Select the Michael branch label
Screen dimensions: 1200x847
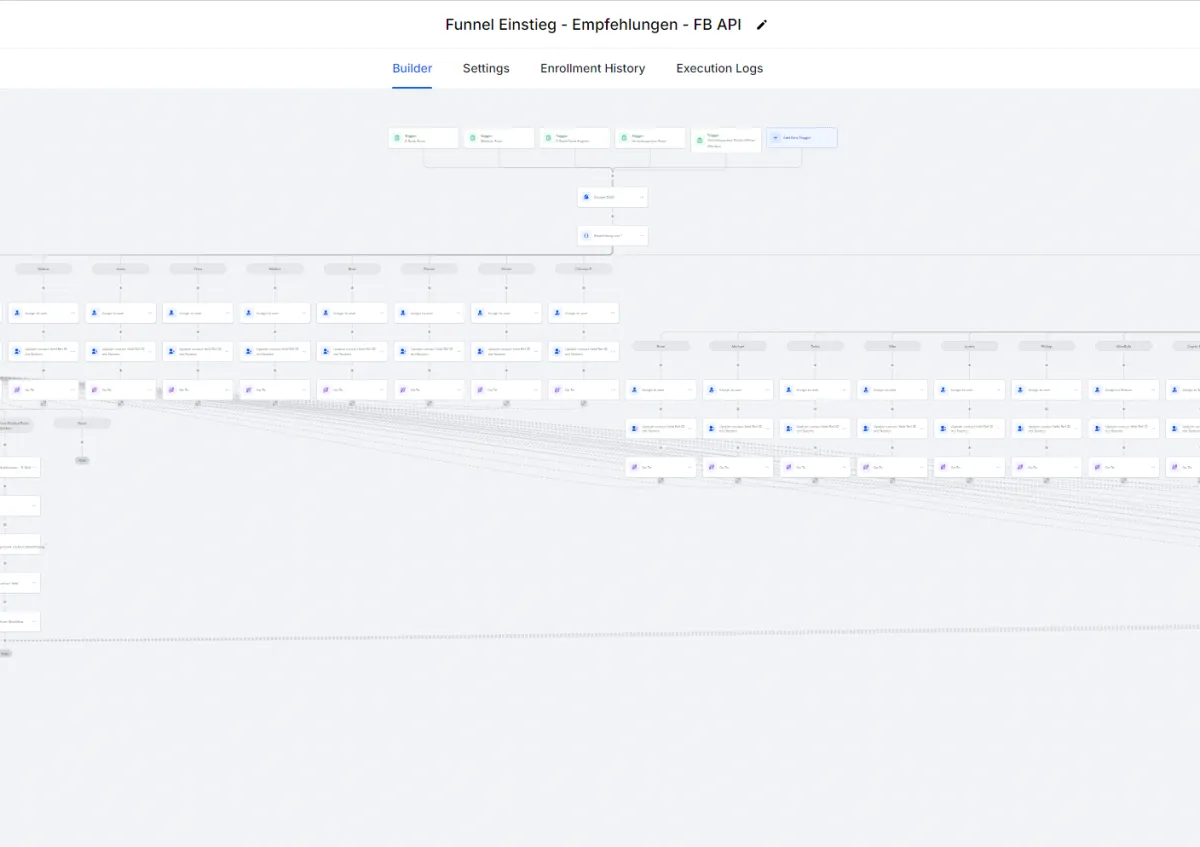click(x=738, y=346)
